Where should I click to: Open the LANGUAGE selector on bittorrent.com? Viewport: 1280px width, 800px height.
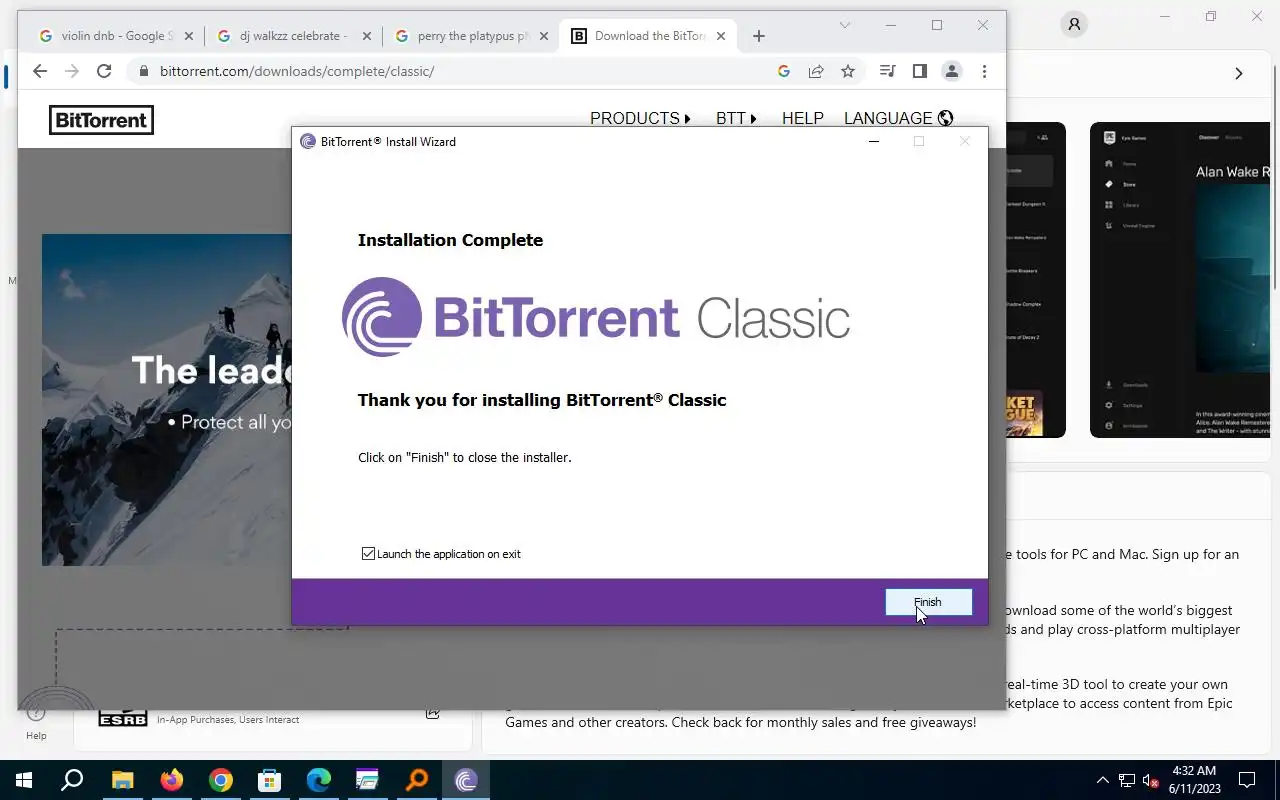tap(898, 118)
